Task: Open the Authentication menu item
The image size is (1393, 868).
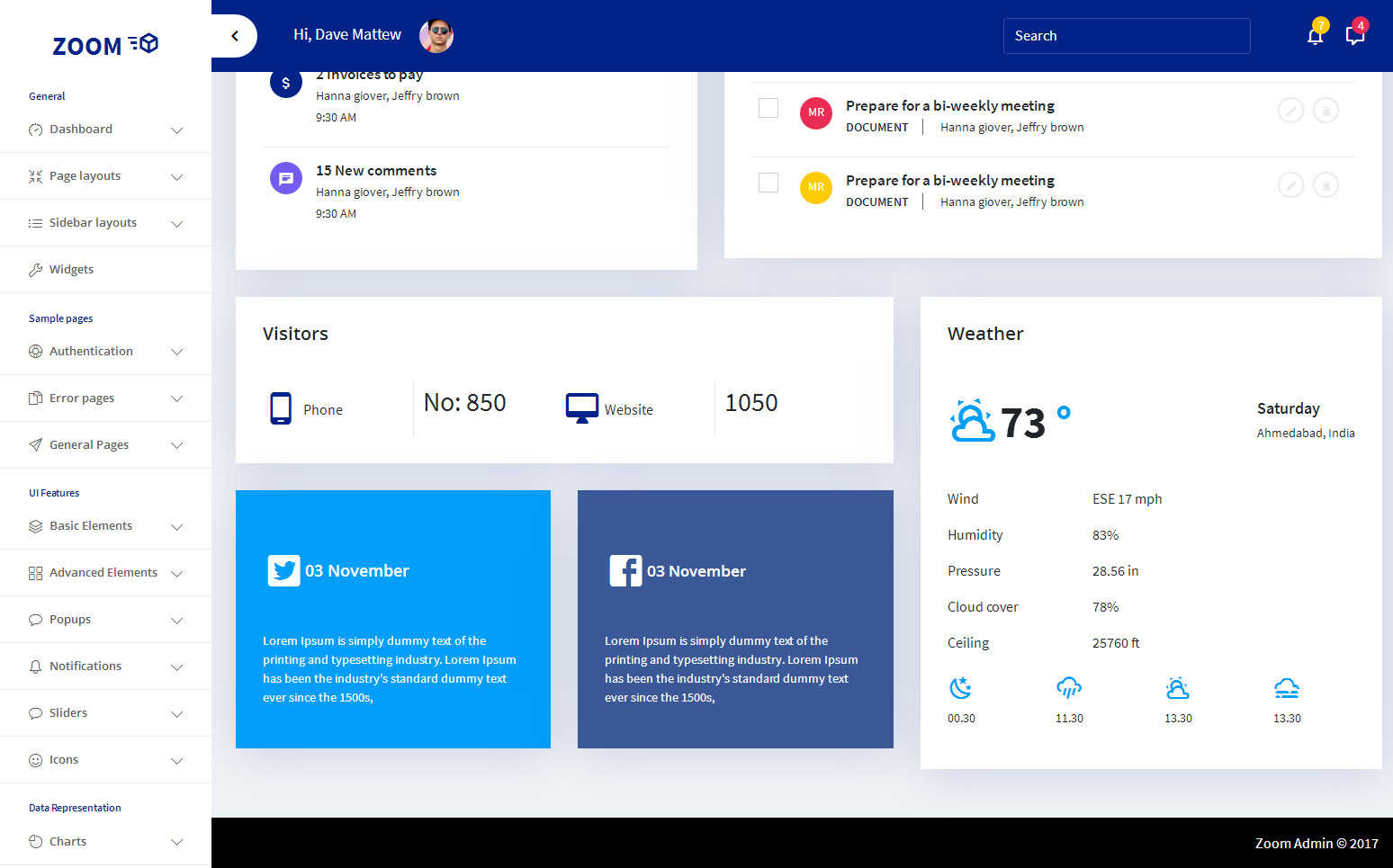Action: point(105,352)
